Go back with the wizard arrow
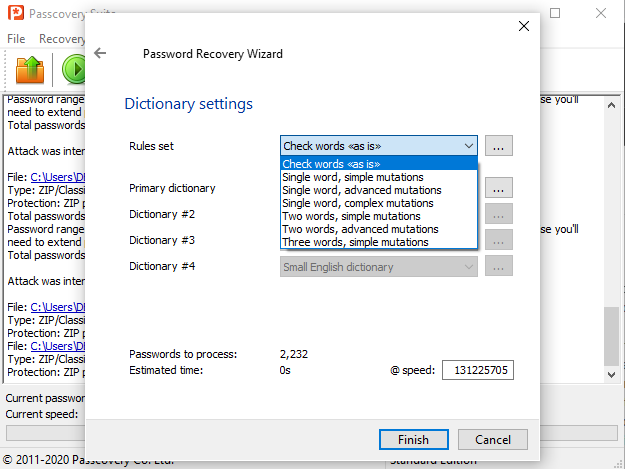This screenshot has width=625, height=469. 100,53
